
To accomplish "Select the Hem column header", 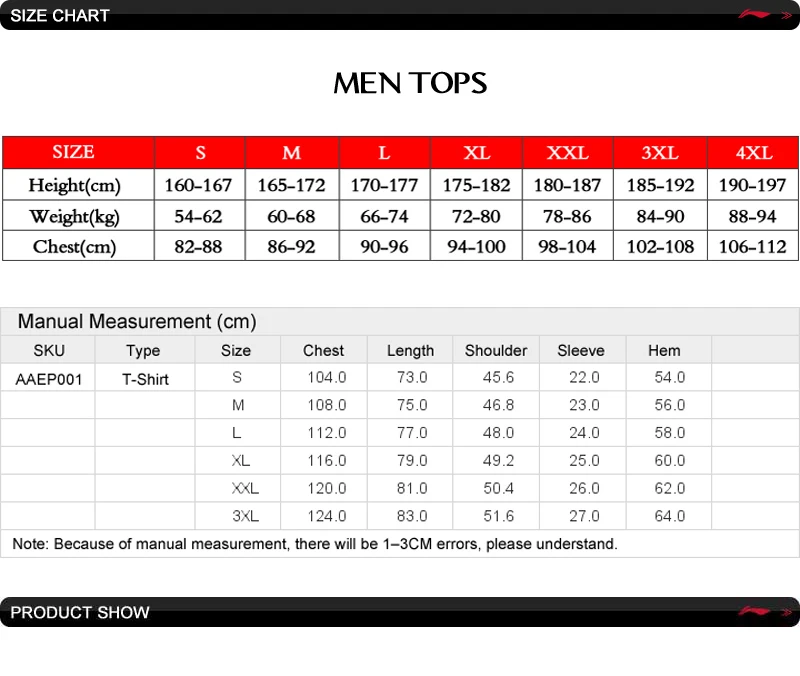I will click(664, 350).
